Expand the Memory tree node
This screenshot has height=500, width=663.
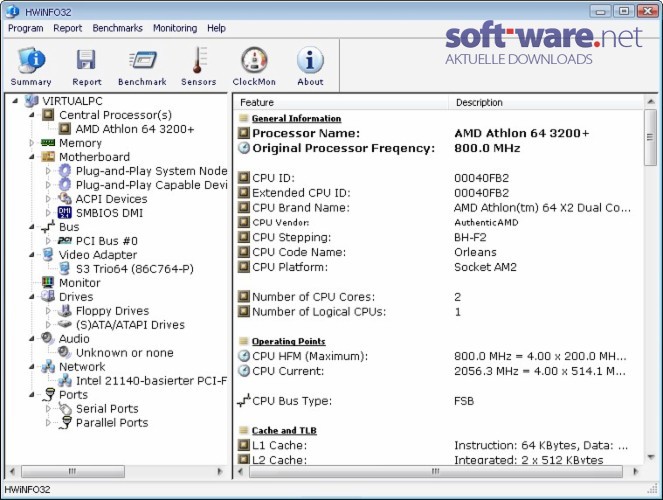click(31, 143)
